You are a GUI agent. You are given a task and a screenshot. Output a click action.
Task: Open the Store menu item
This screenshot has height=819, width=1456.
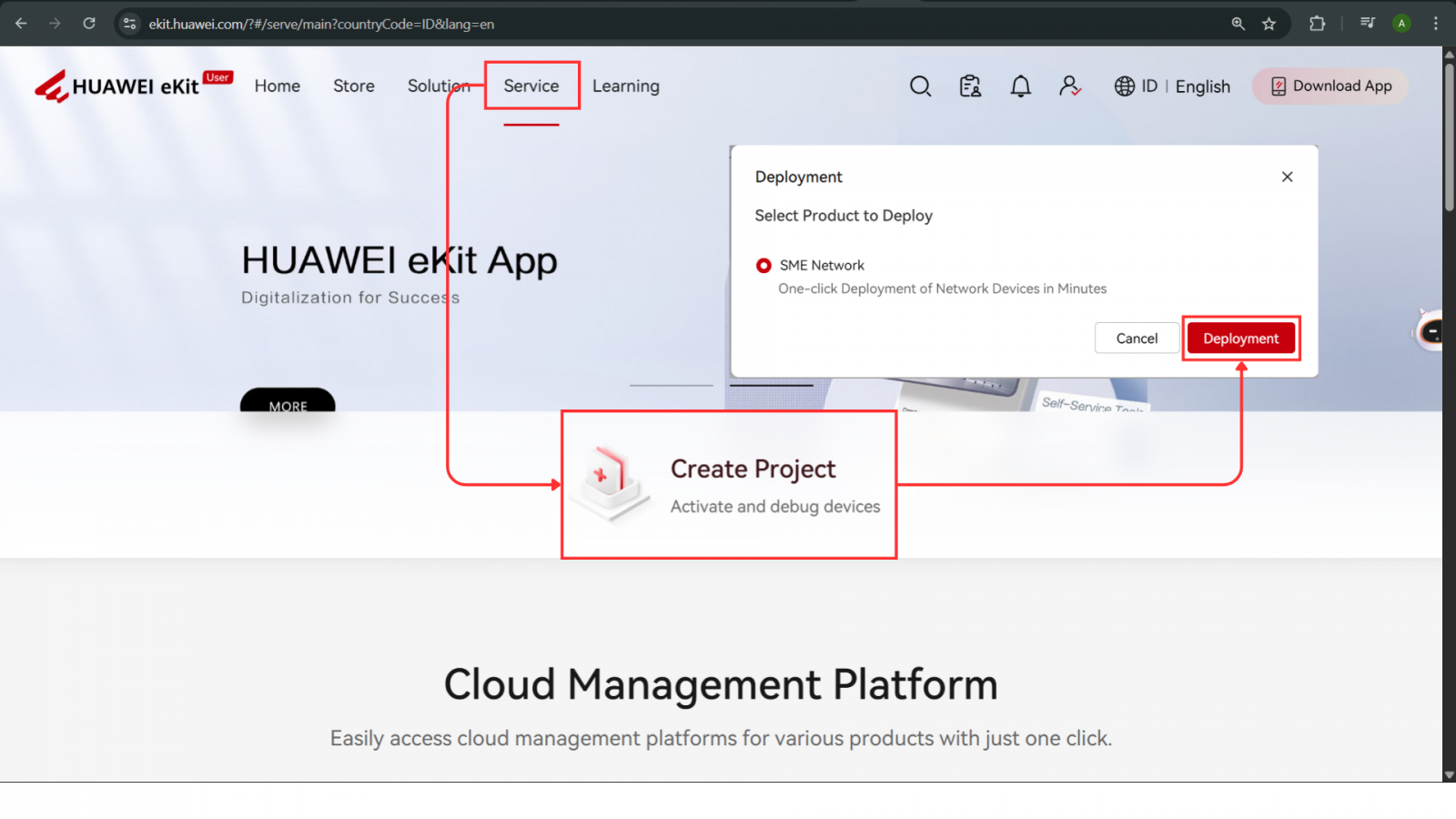click(353, 86)
